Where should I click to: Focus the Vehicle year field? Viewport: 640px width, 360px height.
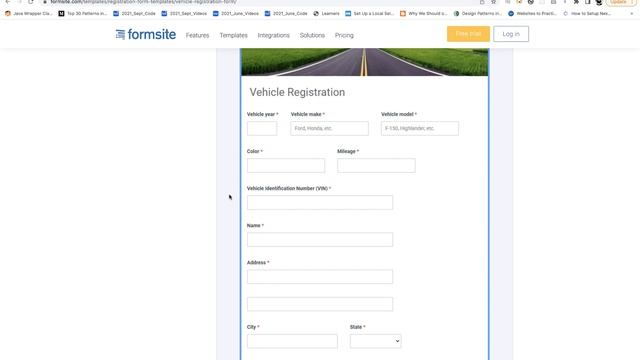point(262,129)
